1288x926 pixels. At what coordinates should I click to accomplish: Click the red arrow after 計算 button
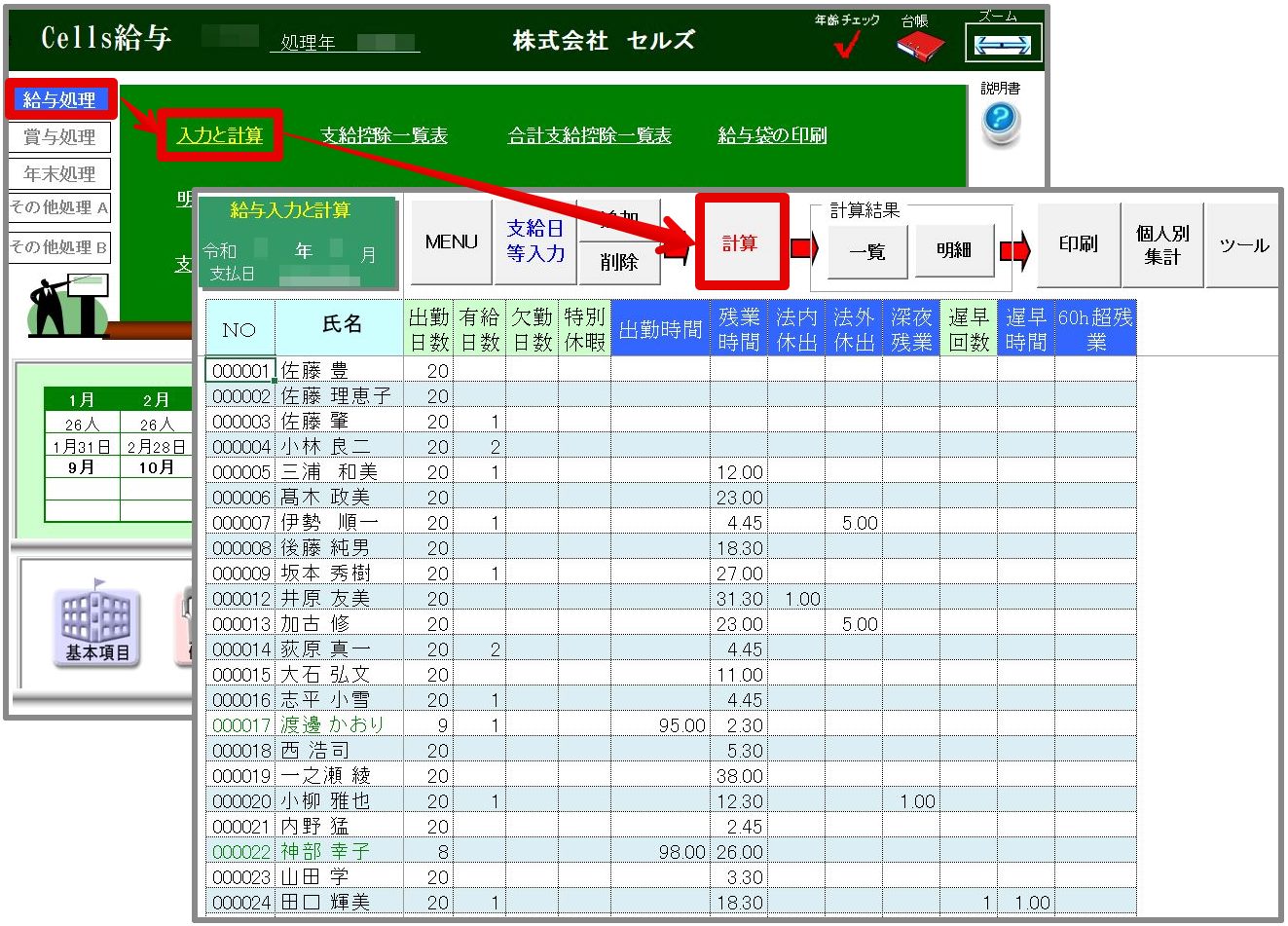pos(803,248)
